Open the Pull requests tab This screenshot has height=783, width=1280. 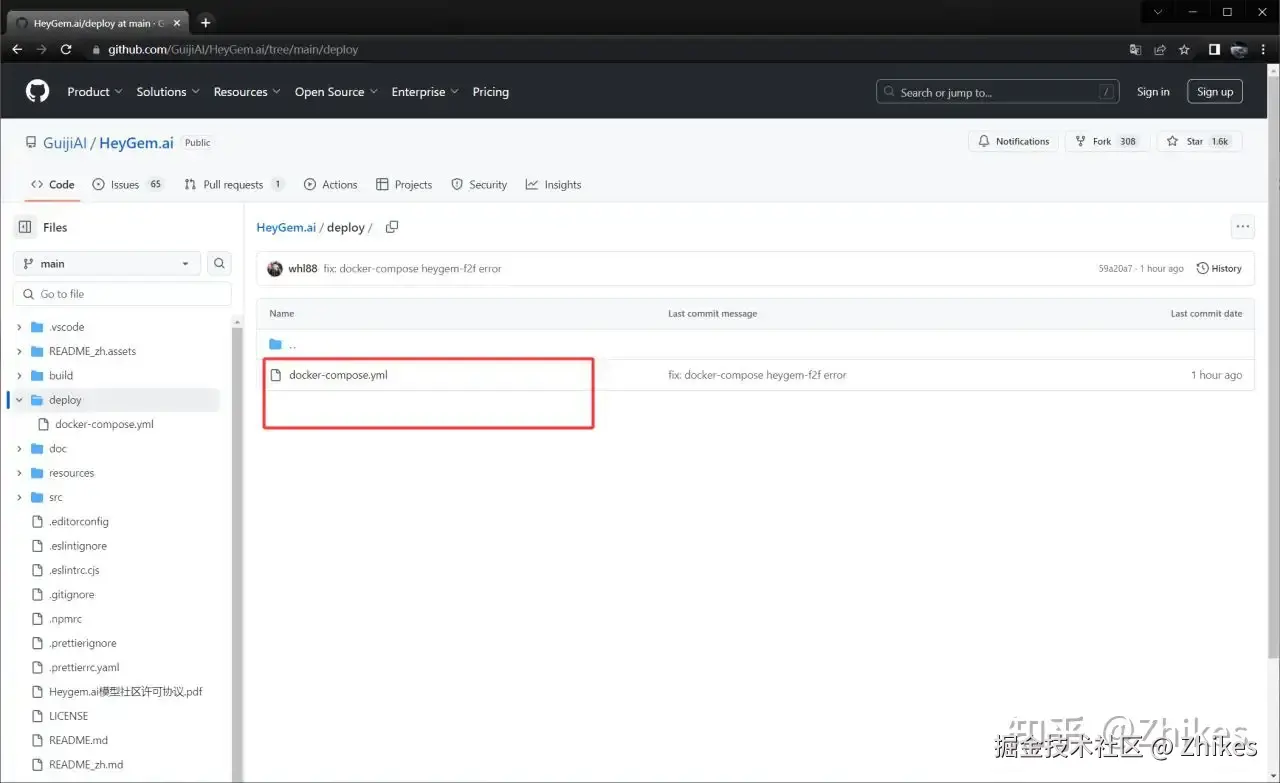click(234, 184)
